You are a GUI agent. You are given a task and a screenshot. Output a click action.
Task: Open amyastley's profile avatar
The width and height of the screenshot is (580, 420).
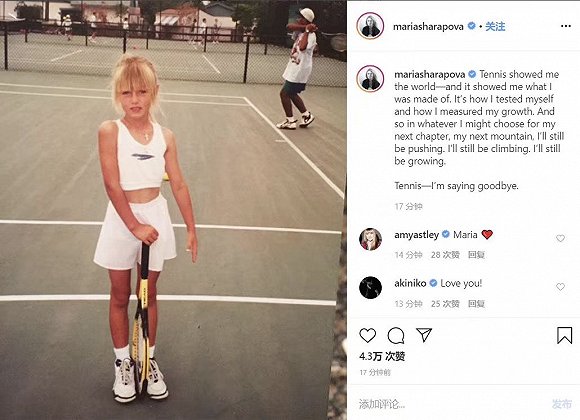(370, 239)
